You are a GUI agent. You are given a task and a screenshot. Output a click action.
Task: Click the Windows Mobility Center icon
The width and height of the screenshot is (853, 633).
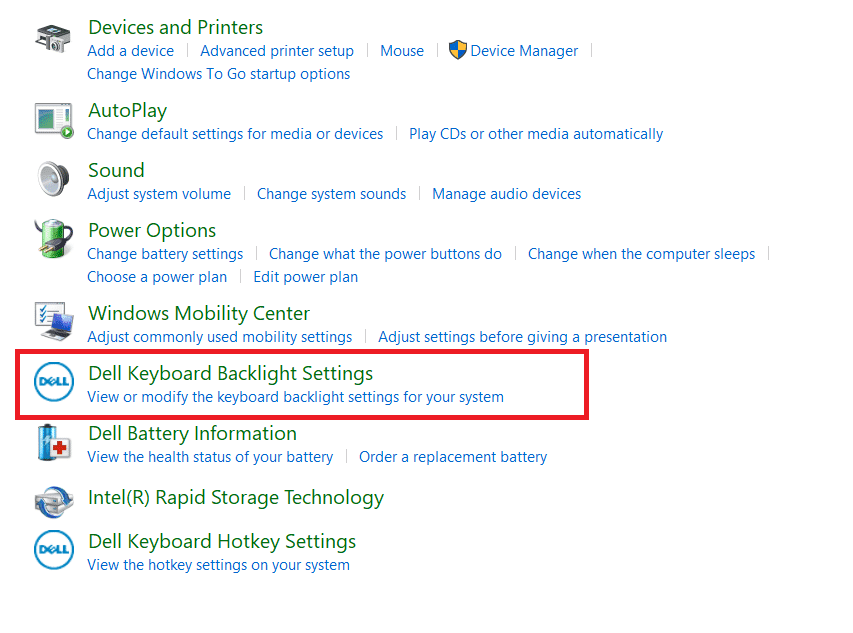(53, 322)
